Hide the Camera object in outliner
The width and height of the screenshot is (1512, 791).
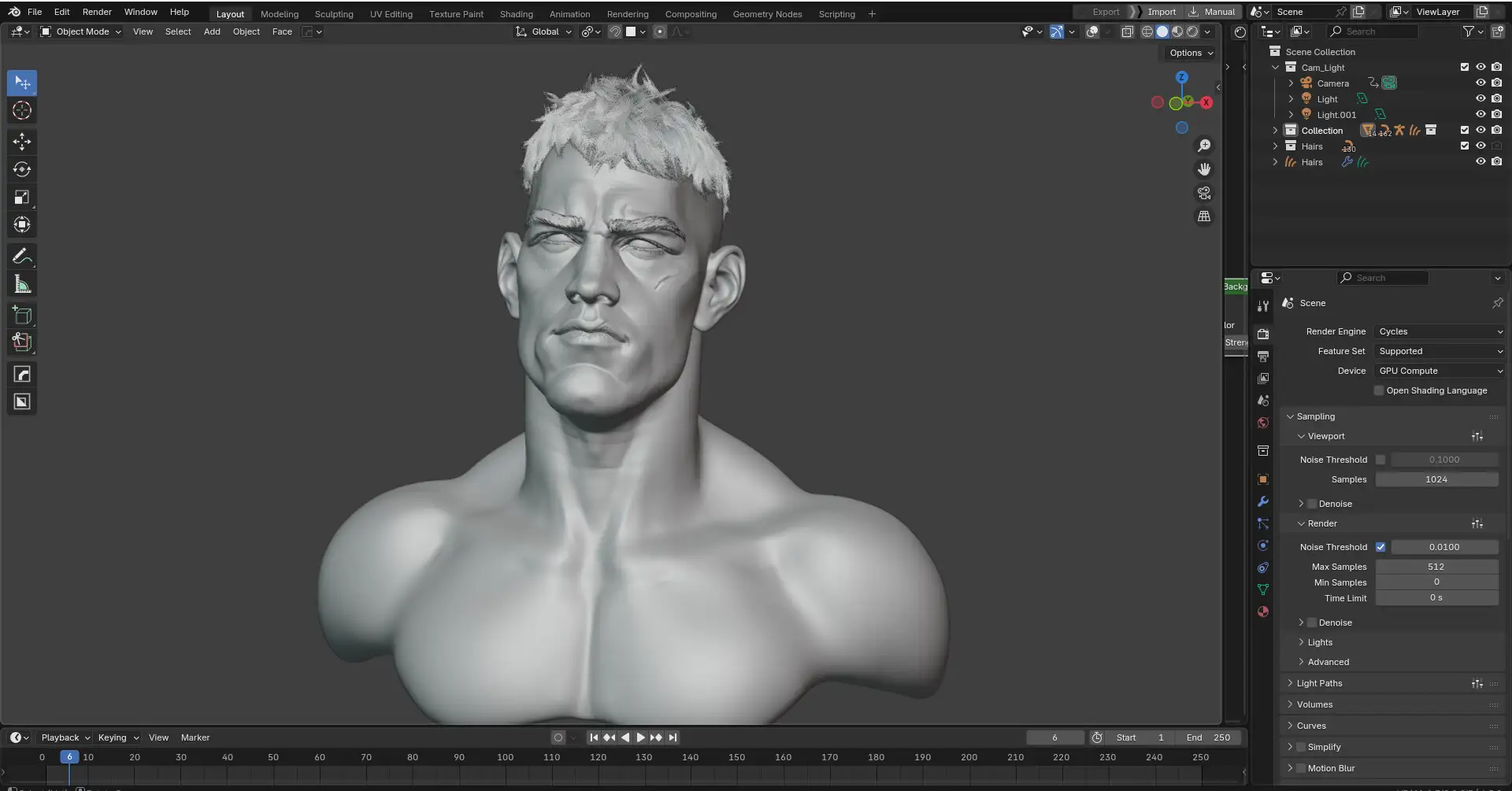(1480, 83)
